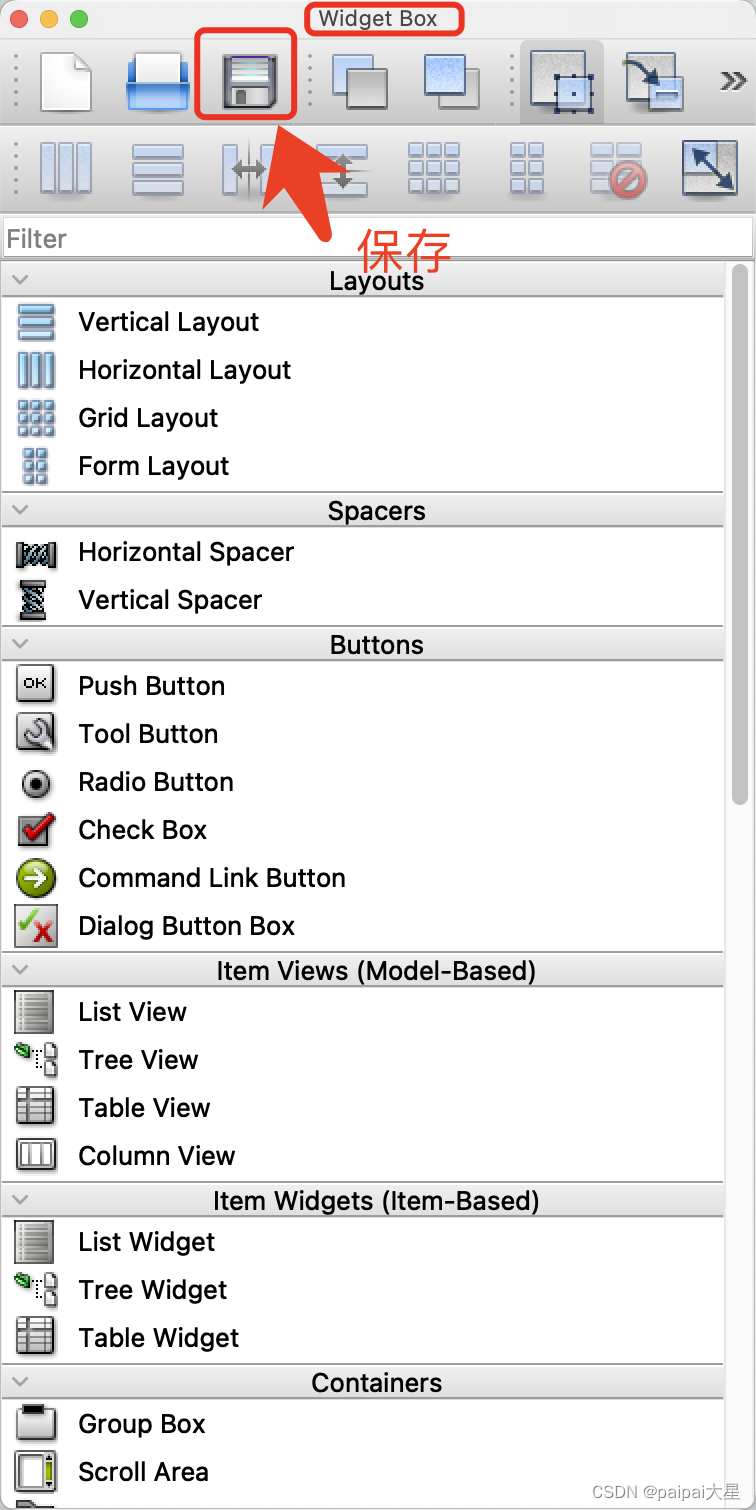Select the Tree Widget entry
Screen dimensions: 756x1510
click(x=153, y=1290)
